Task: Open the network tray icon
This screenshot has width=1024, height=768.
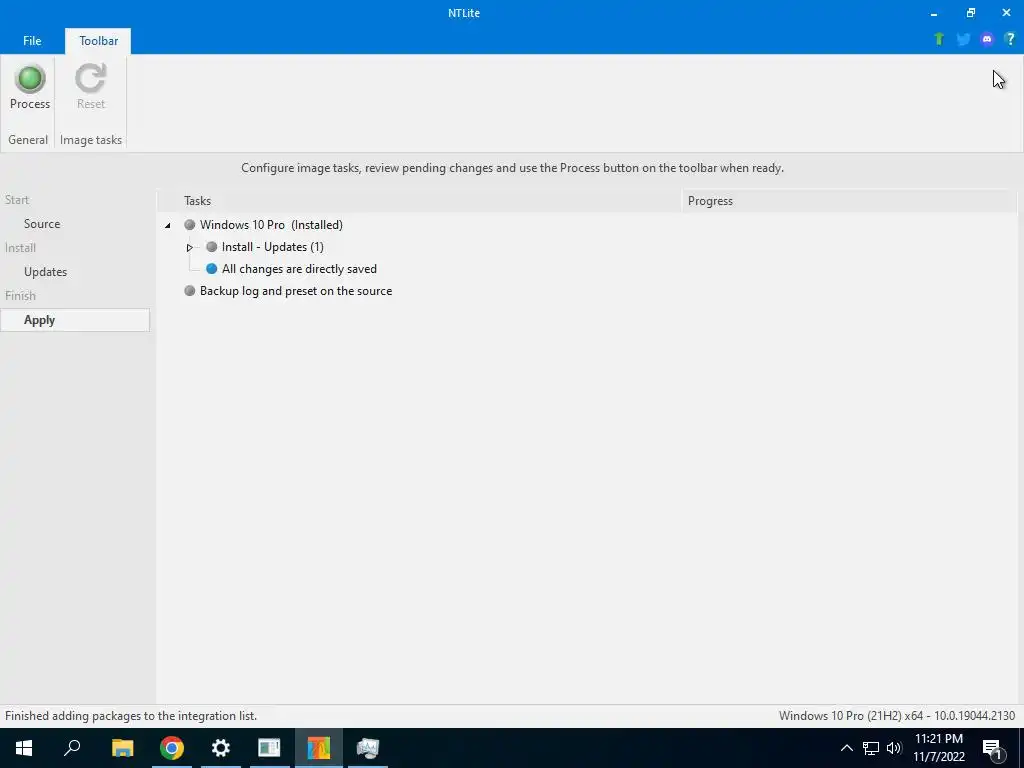Action: 871,748
